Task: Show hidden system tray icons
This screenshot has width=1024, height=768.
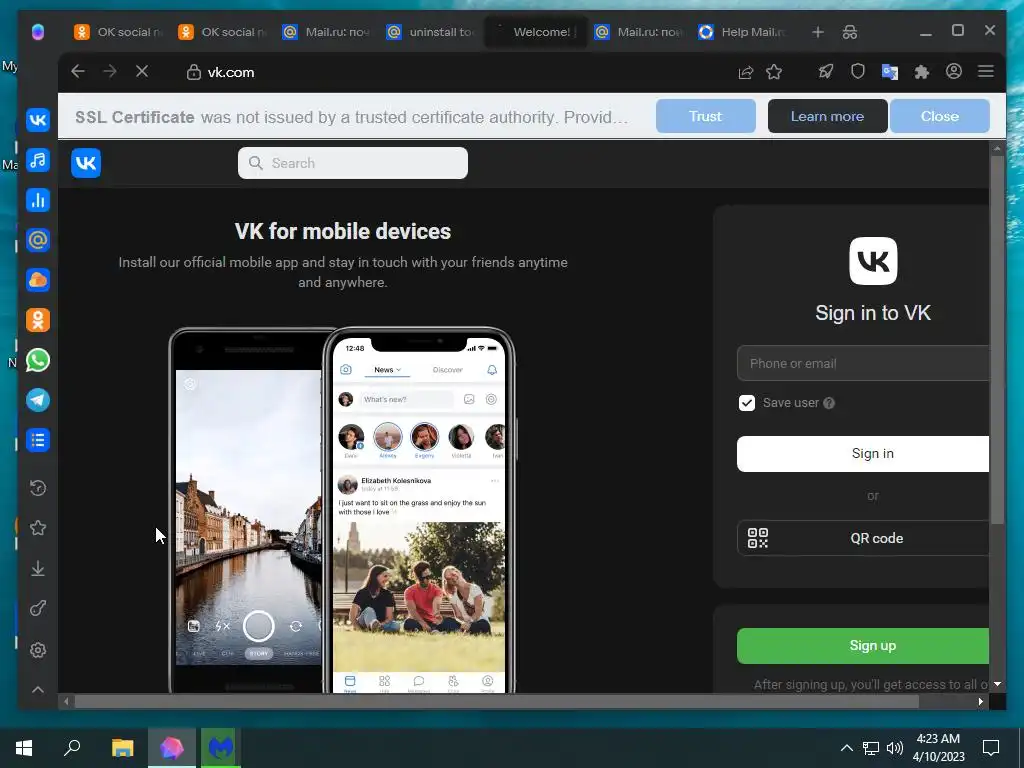Action: (846, 748)
